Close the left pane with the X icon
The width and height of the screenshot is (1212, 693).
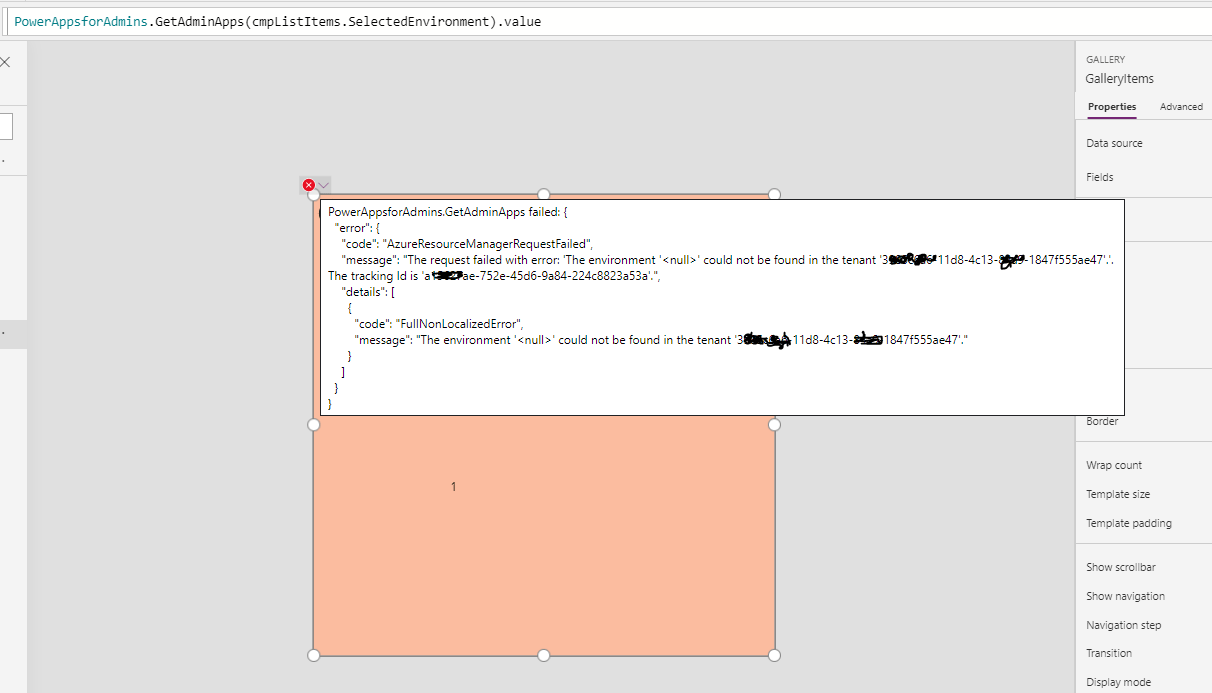pyautogui.click(x=5, y=62)
